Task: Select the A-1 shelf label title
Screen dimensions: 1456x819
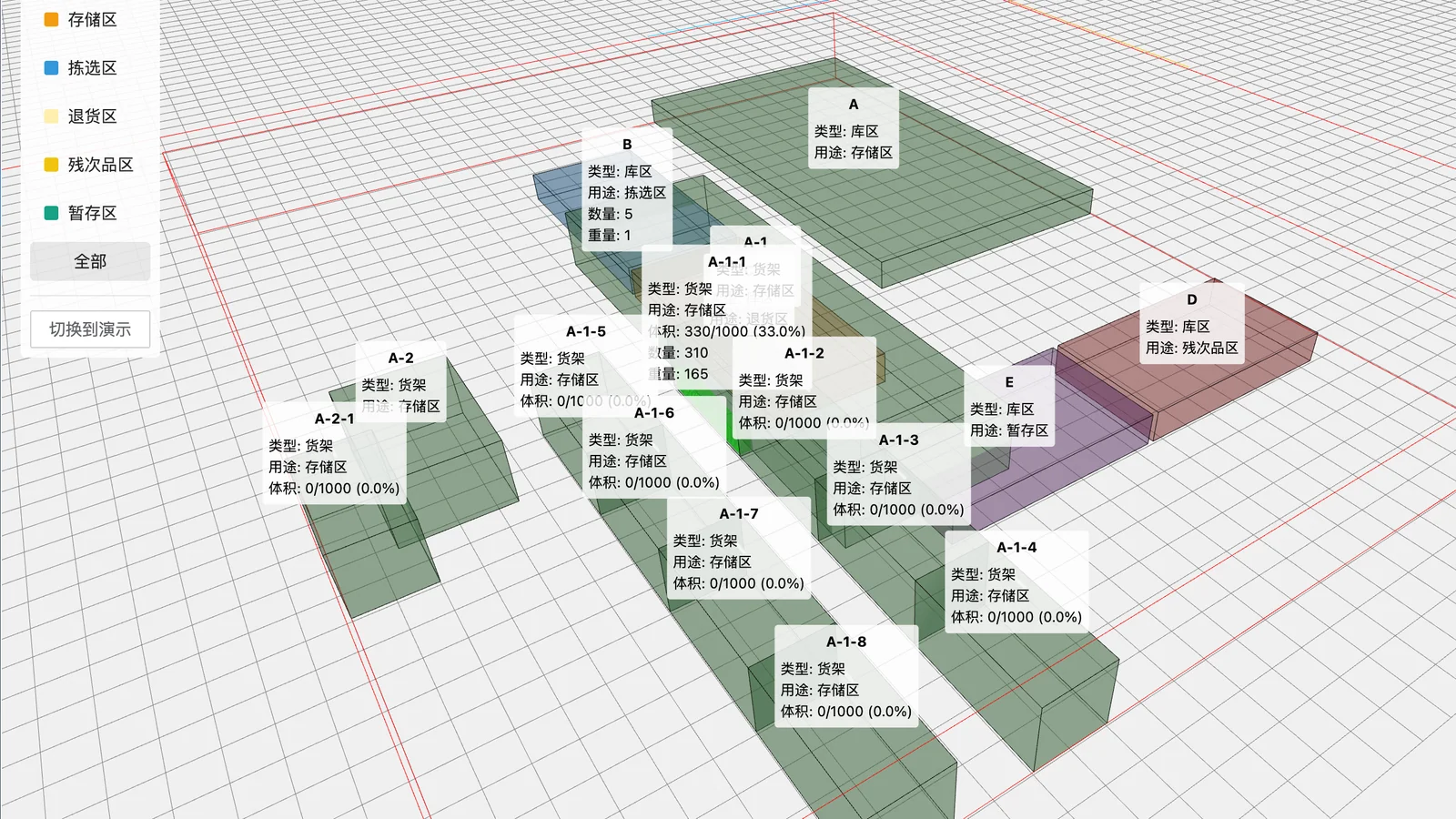Action: pyautogui.click(x=755, y=241)
